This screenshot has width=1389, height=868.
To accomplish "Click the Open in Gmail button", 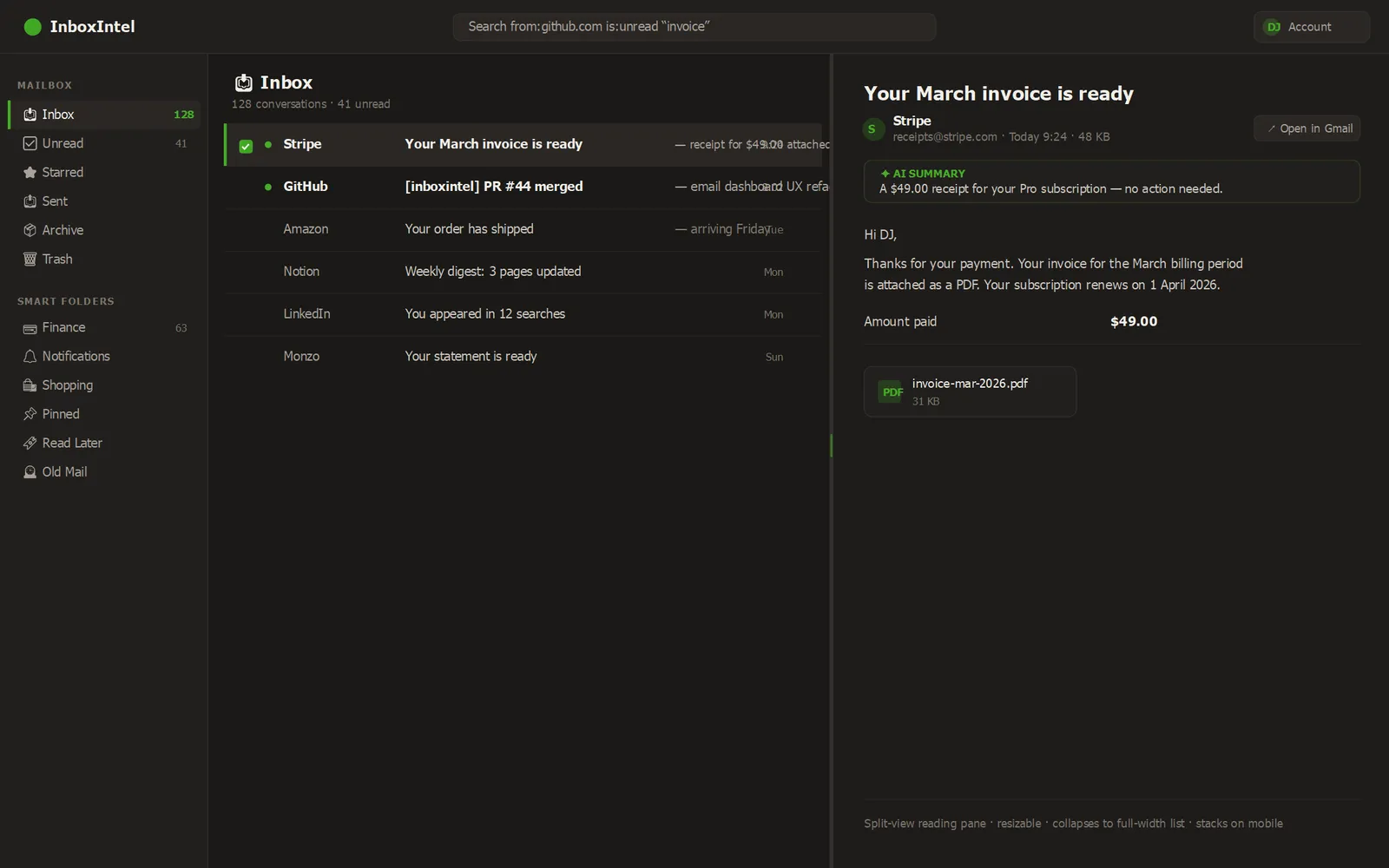I will coord(1307,128).
